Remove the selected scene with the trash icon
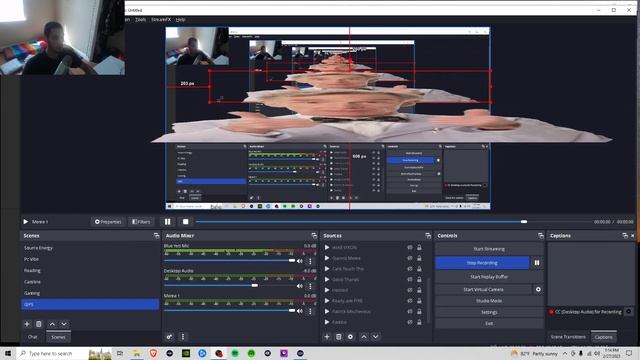This screenshot has width=640, height=360. tap(39, 324)
